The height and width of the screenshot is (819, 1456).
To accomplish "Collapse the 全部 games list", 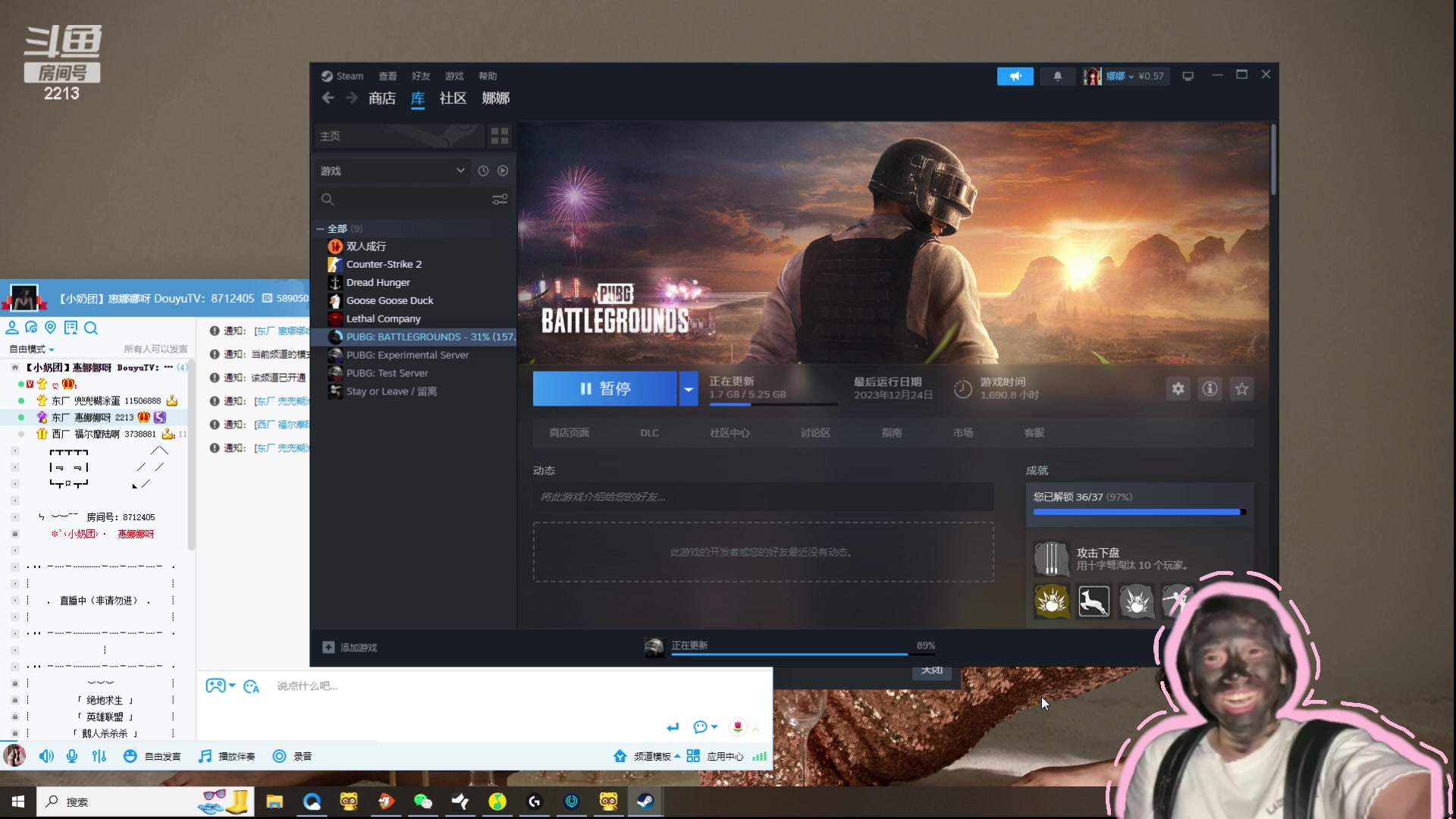I will click(x=321, y=228).
